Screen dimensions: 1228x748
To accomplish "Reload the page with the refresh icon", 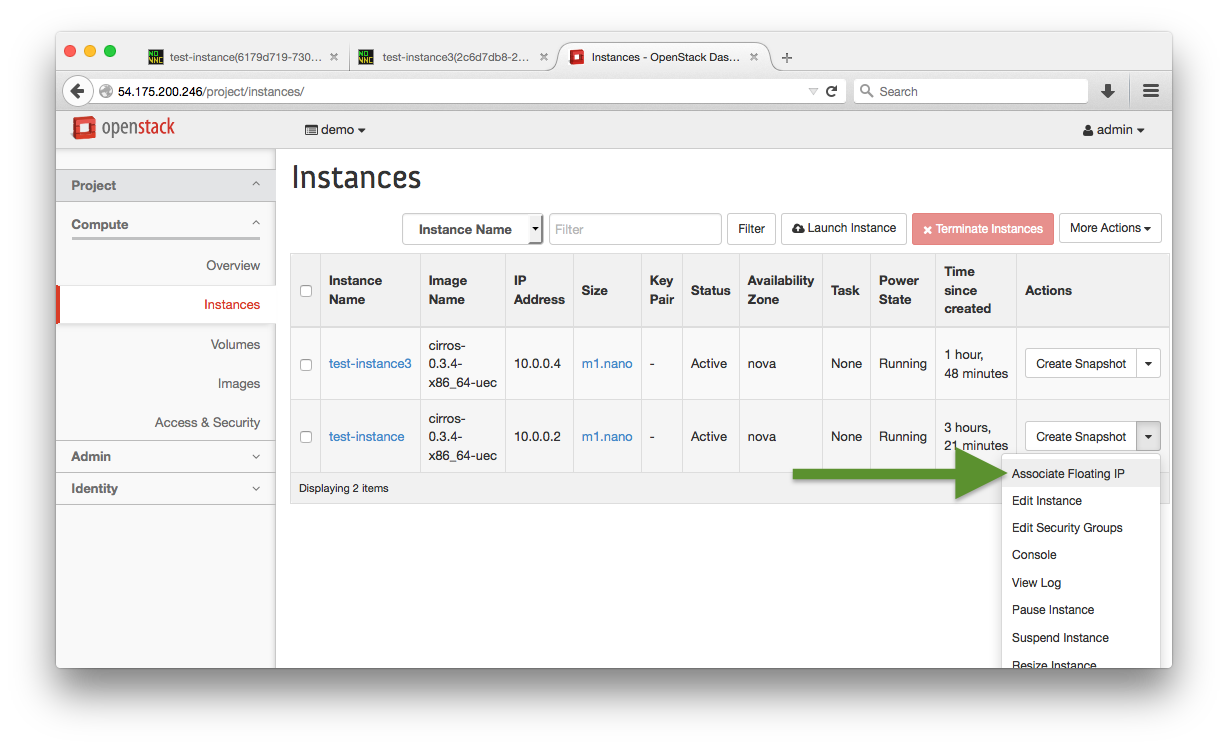I will 831,91.
